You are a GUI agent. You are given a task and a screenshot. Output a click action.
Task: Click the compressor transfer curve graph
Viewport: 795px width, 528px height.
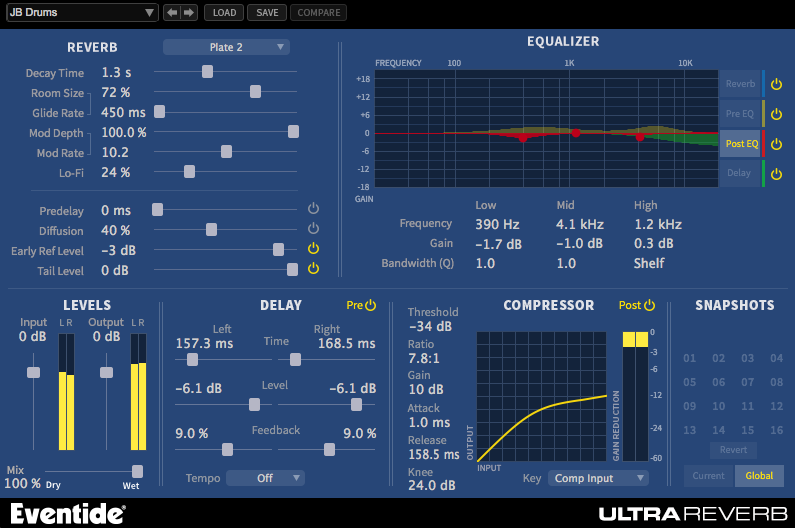point(541,397)
